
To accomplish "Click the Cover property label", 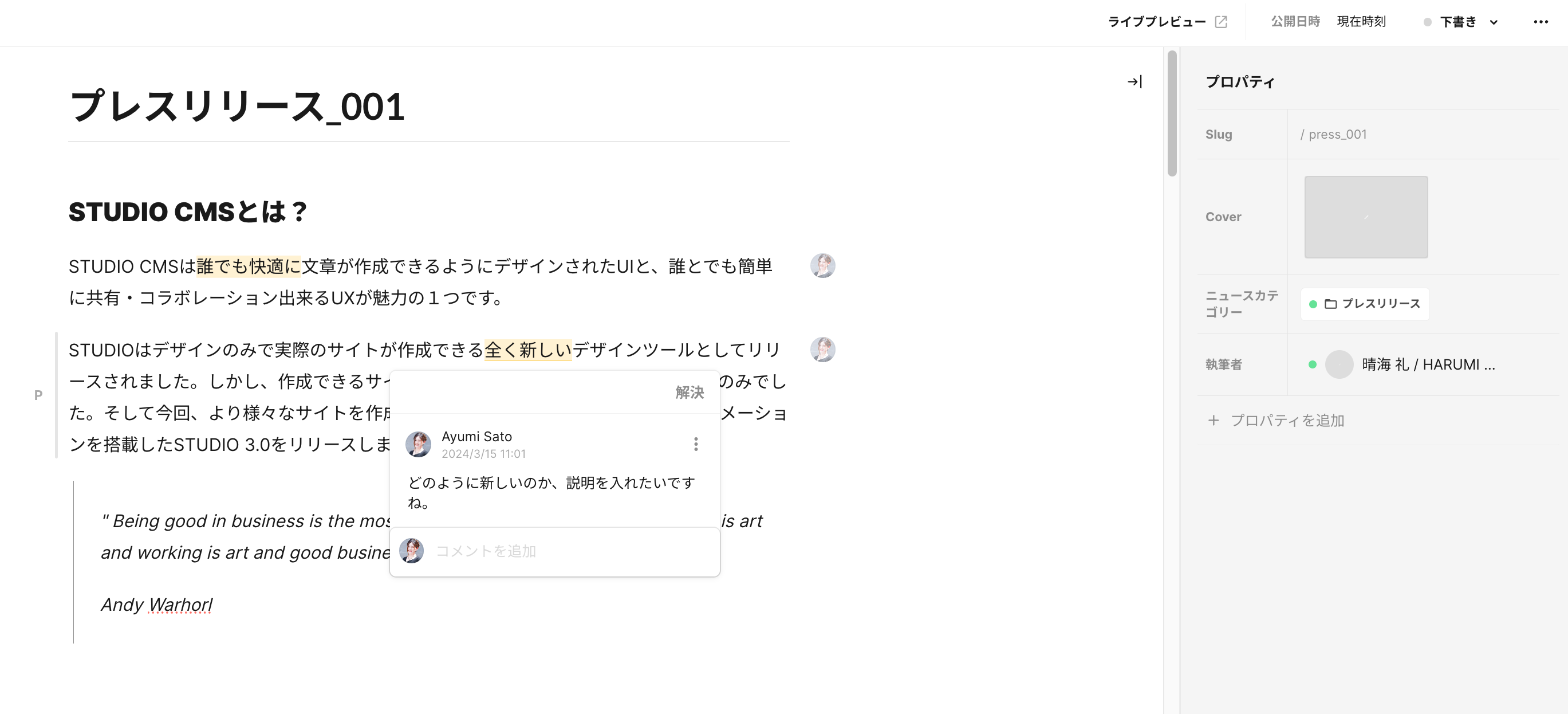I will pyautogui.click(x=1223, y=217).
